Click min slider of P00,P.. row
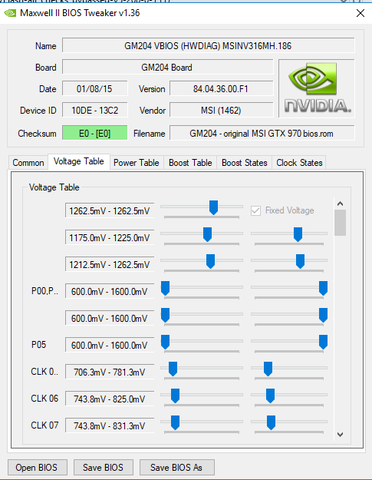The height and width of the screenshot is (480, 372). (165, 288)
